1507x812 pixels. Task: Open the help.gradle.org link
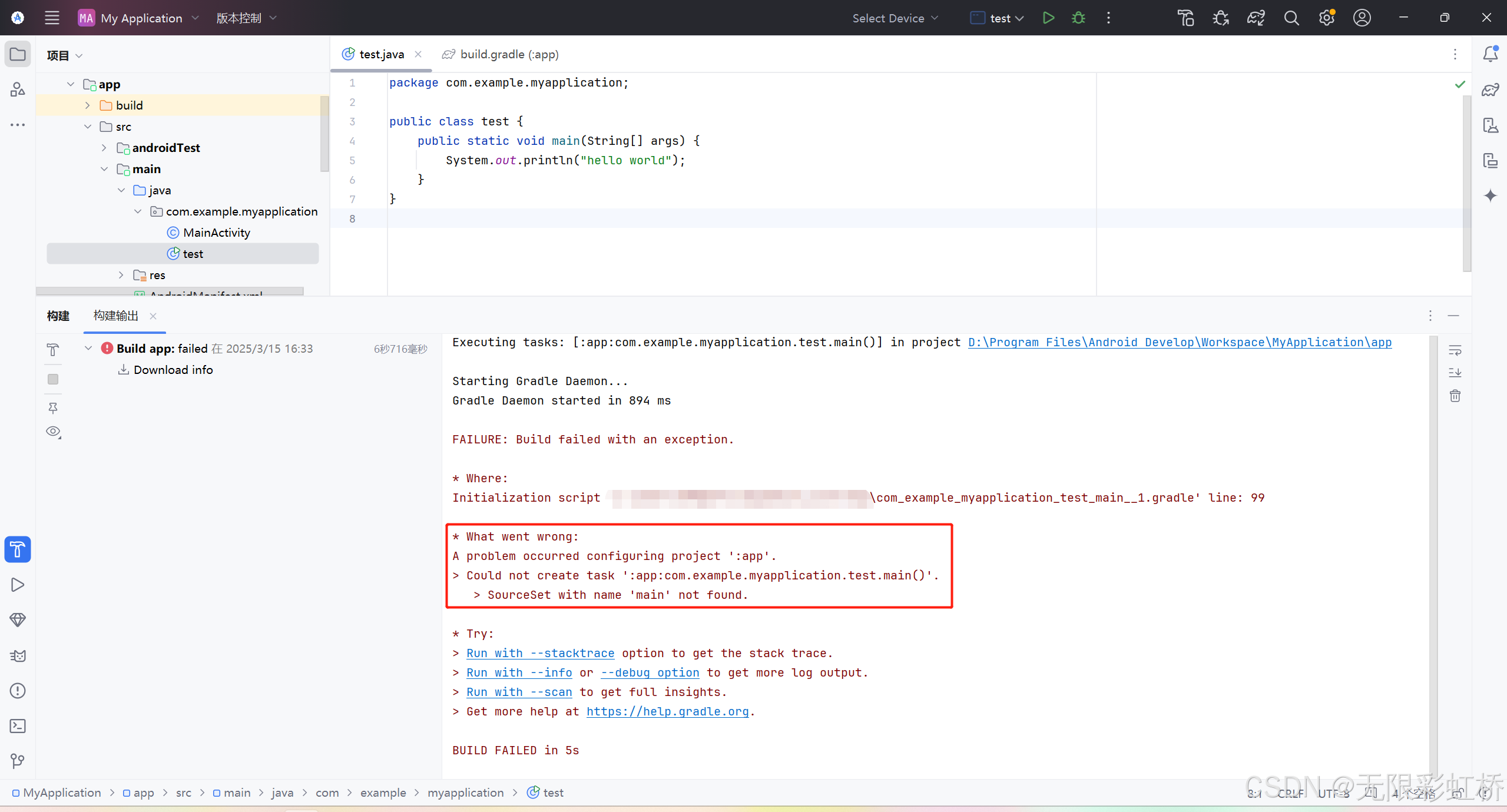click(667, 711)
